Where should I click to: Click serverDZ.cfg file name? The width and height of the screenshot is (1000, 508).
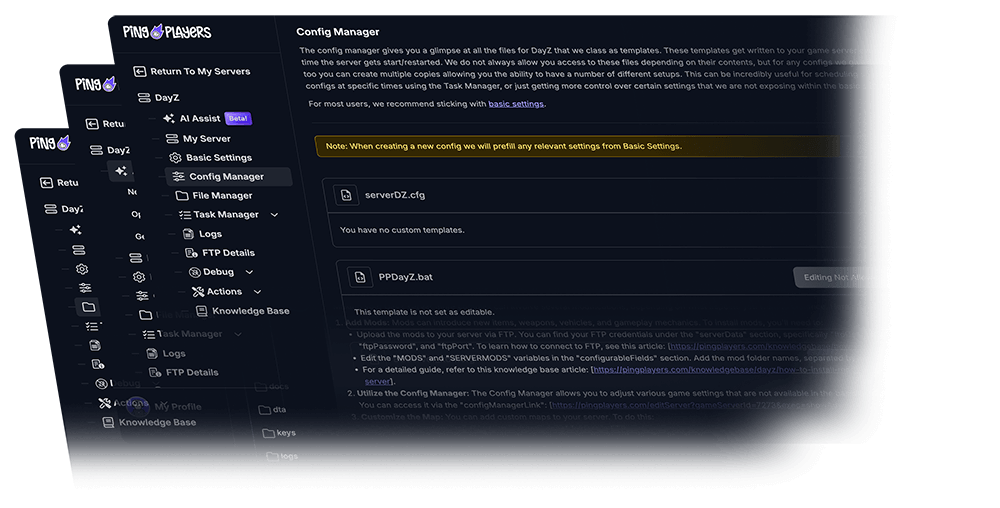click(x=395, y=195)
